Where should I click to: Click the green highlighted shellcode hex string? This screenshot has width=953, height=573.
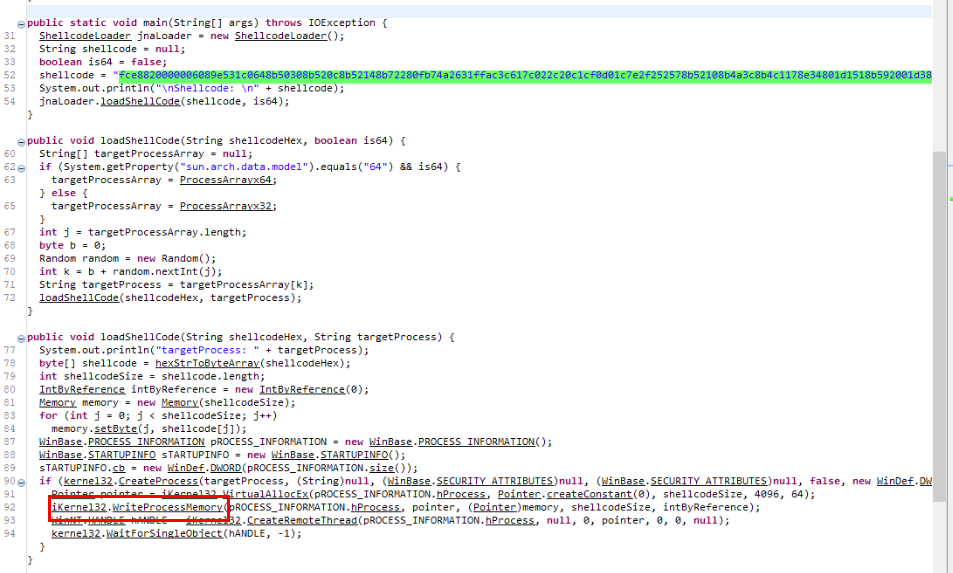coord(525,75)
